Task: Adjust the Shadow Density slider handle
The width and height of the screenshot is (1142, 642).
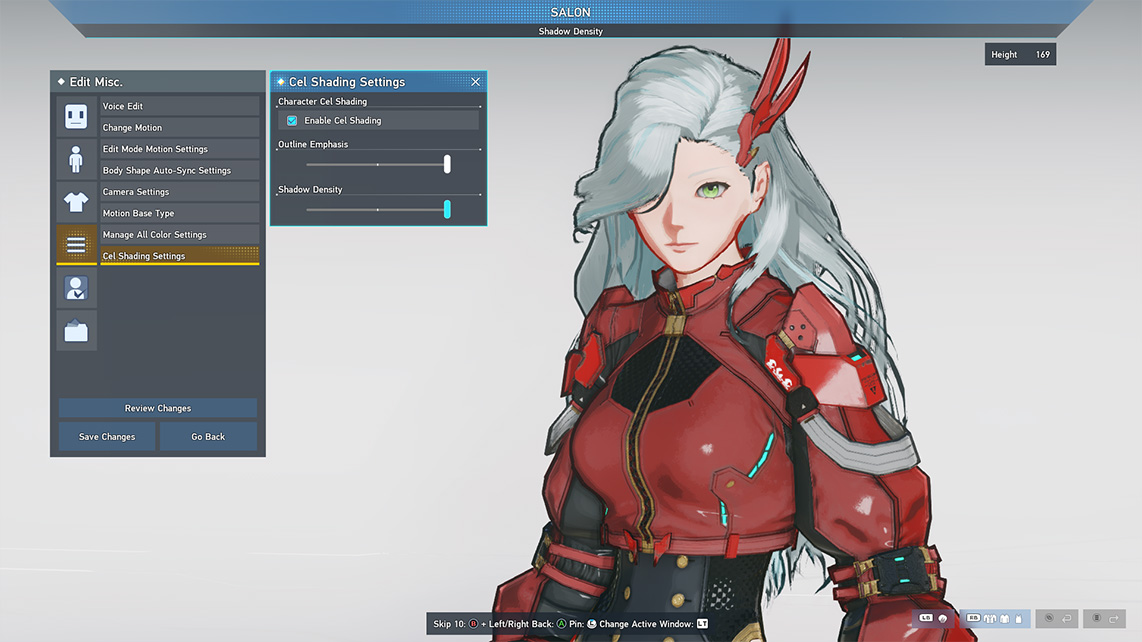Action: [446, 210]
